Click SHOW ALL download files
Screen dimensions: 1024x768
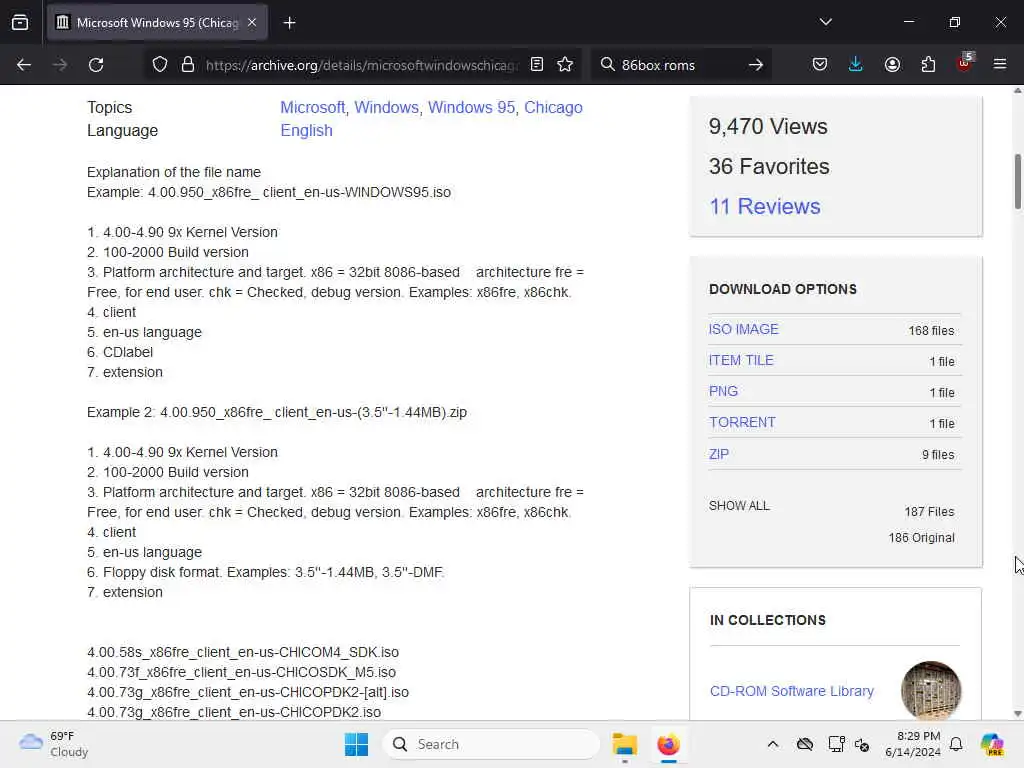coord(739,505)
